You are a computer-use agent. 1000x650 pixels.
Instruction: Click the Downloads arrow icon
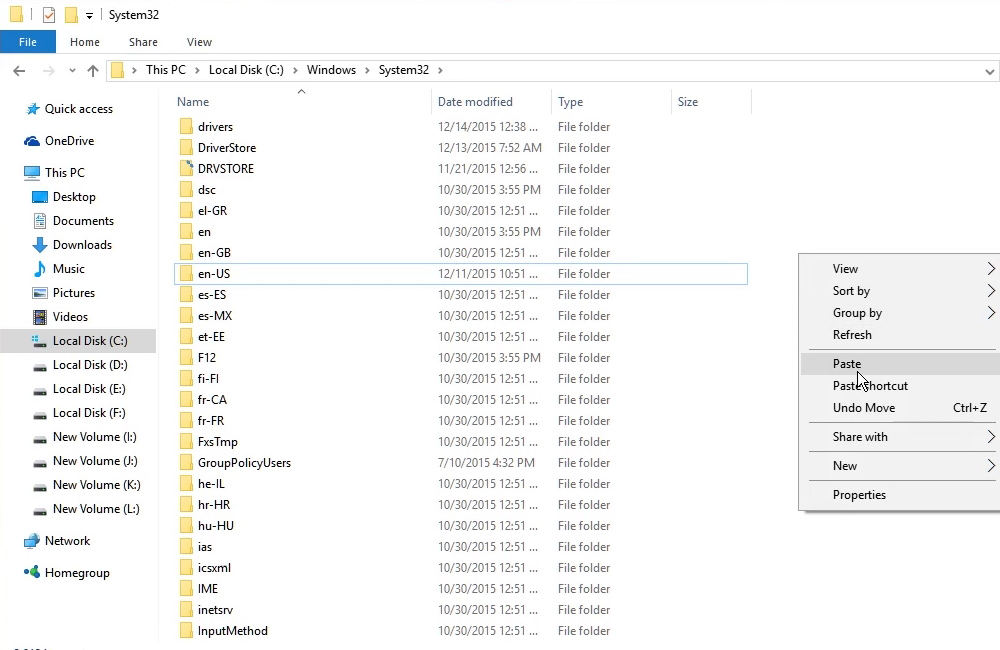40,245
